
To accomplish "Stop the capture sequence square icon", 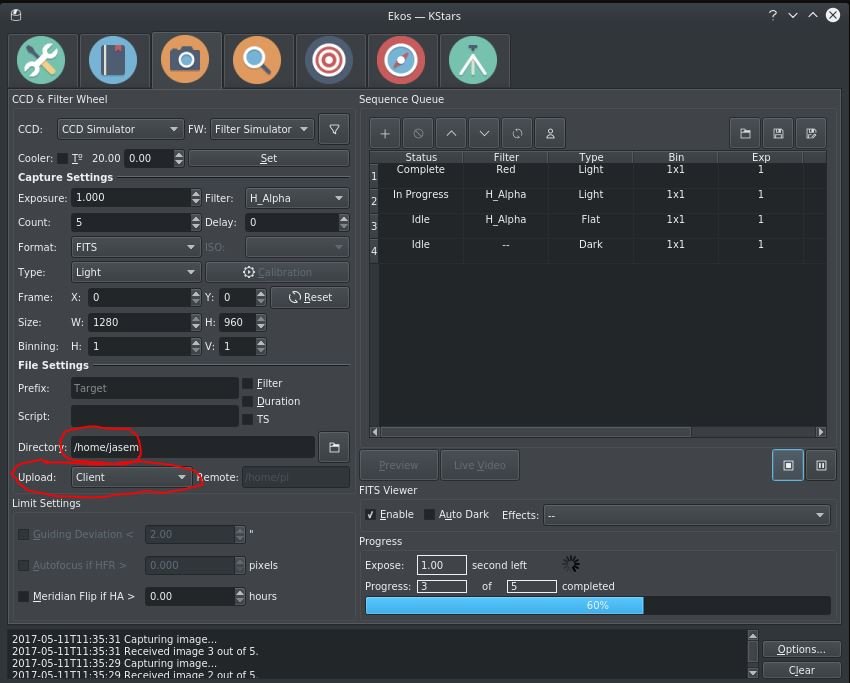I will coord(788,465).
